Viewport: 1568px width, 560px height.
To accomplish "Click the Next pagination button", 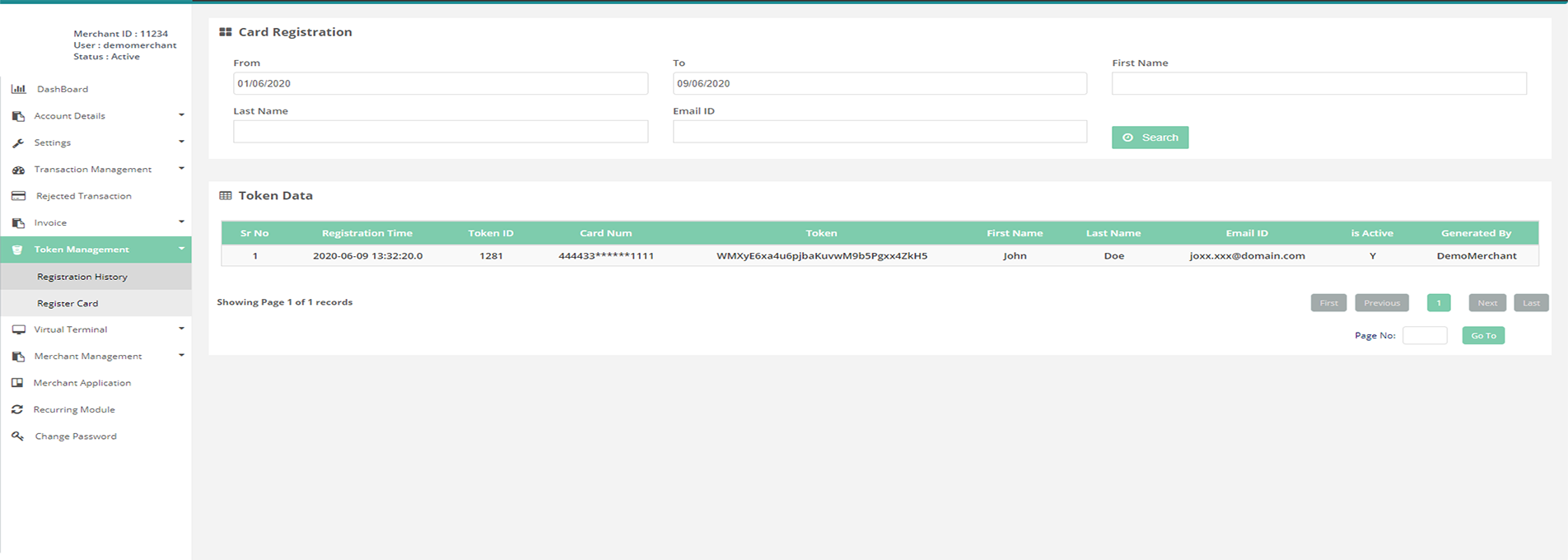I will [x=1487, y=303].
